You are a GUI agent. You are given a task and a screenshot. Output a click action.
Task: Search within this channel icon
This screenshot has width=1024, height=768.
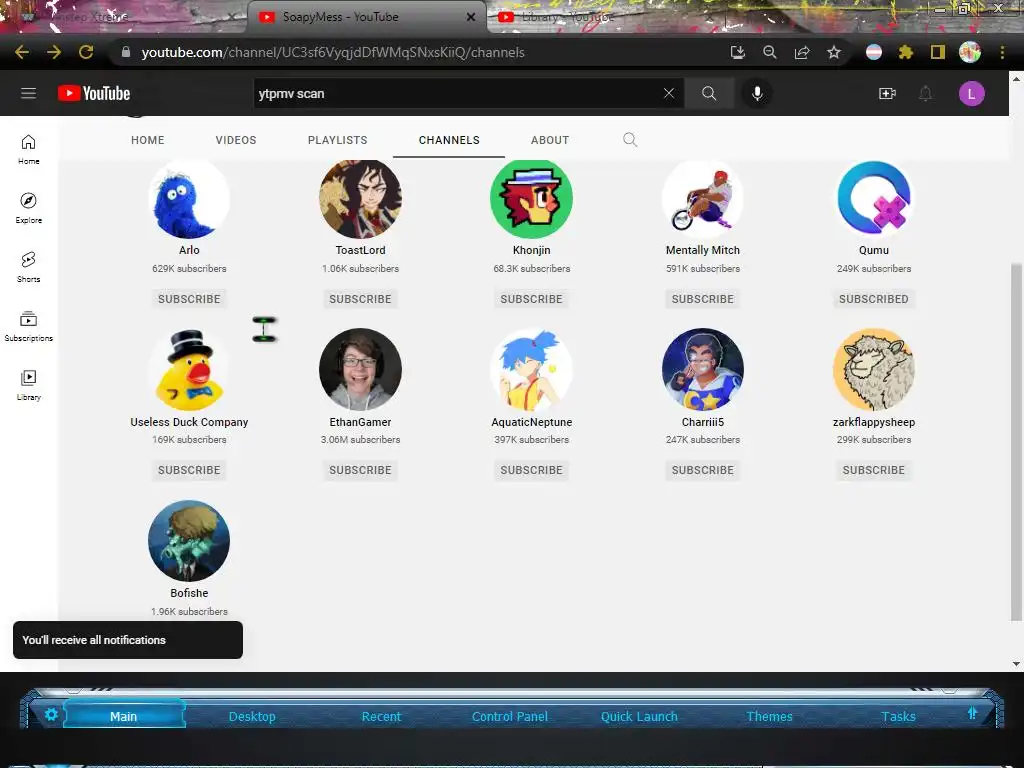coord(630,140)
